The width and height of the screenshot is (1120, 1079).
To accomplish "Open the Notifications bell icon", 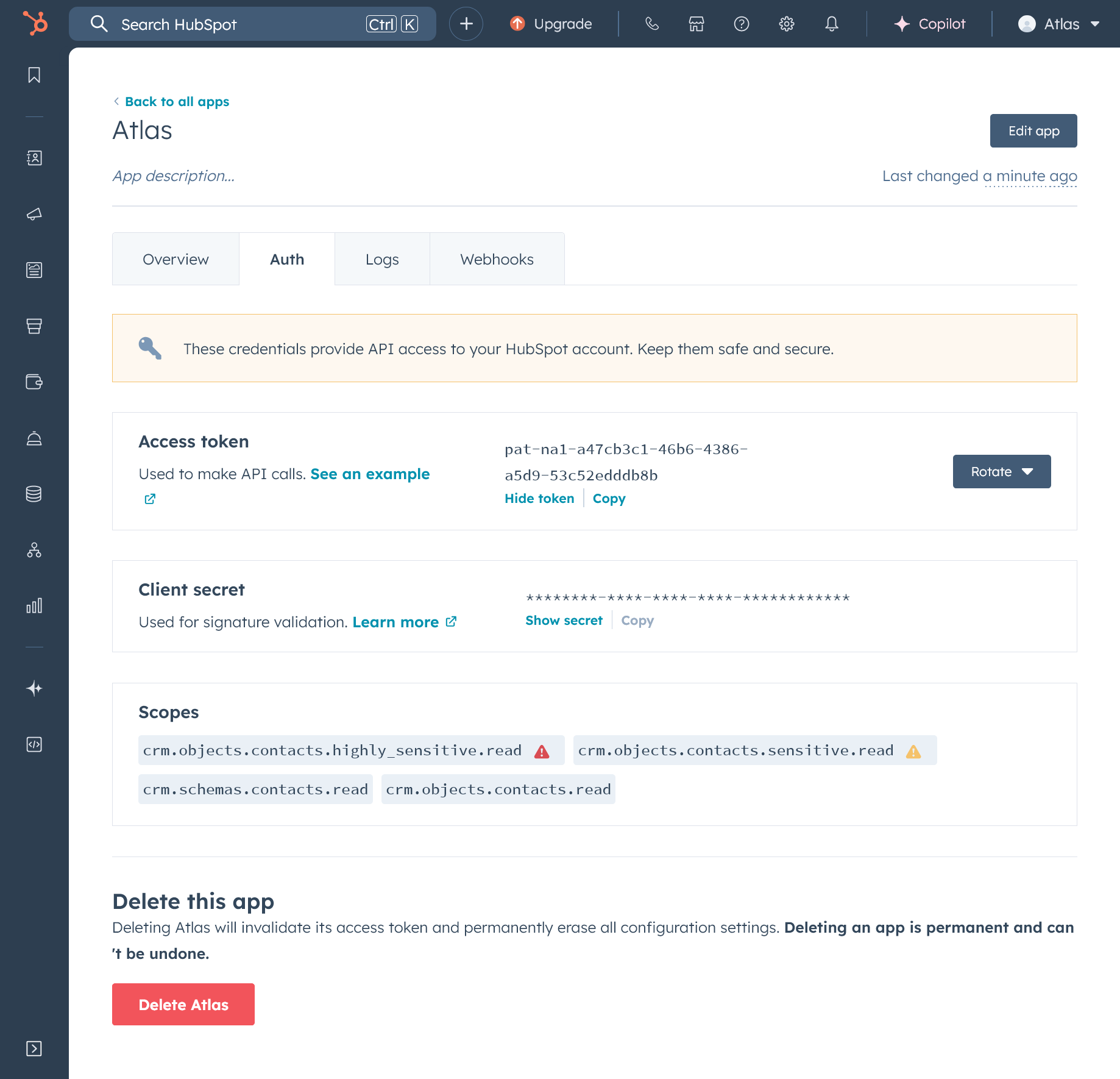I will click(832, 24).
